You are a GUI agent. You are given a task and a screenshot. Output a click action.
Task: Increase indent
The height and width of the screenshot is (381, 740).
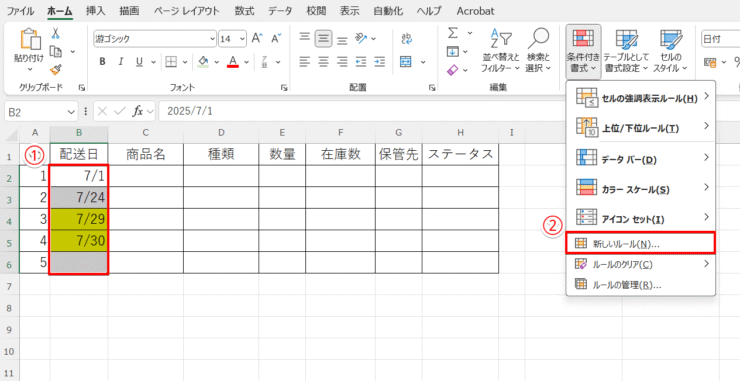379,61
